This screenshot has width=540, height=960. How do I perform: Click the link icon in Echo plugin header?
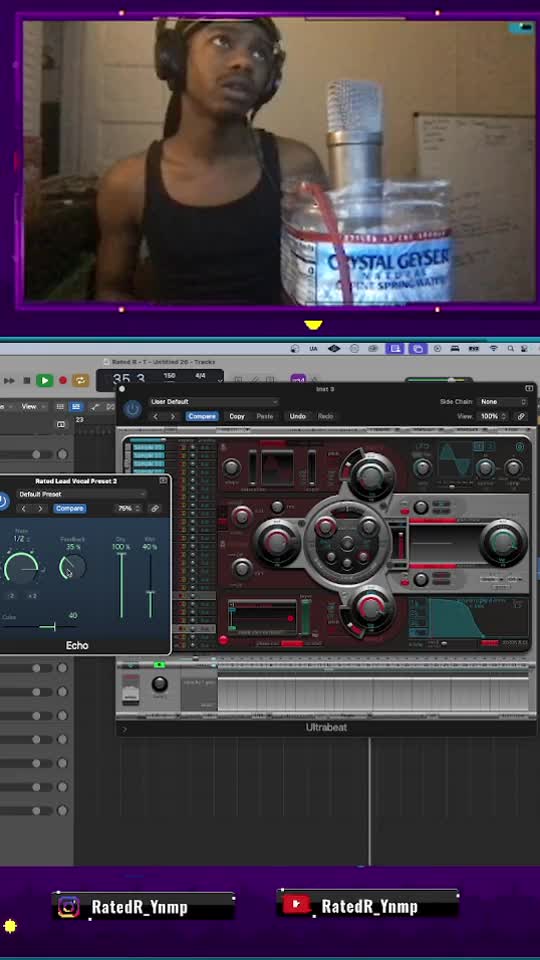155,508
